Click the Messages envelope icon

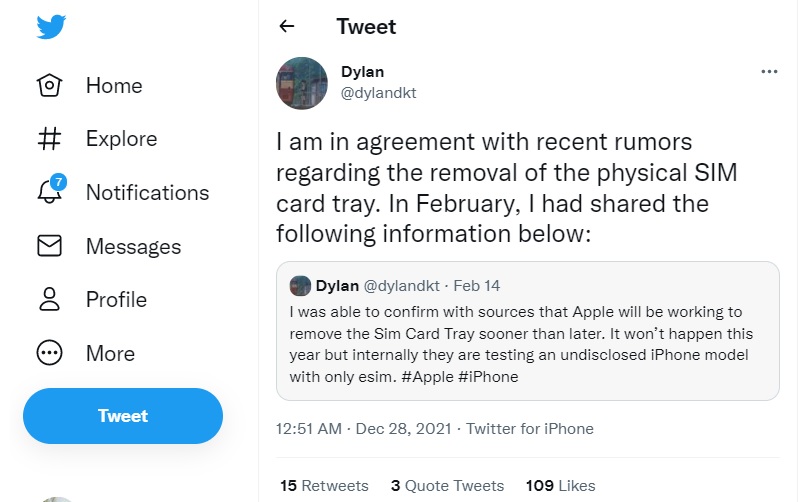point(50,246)
